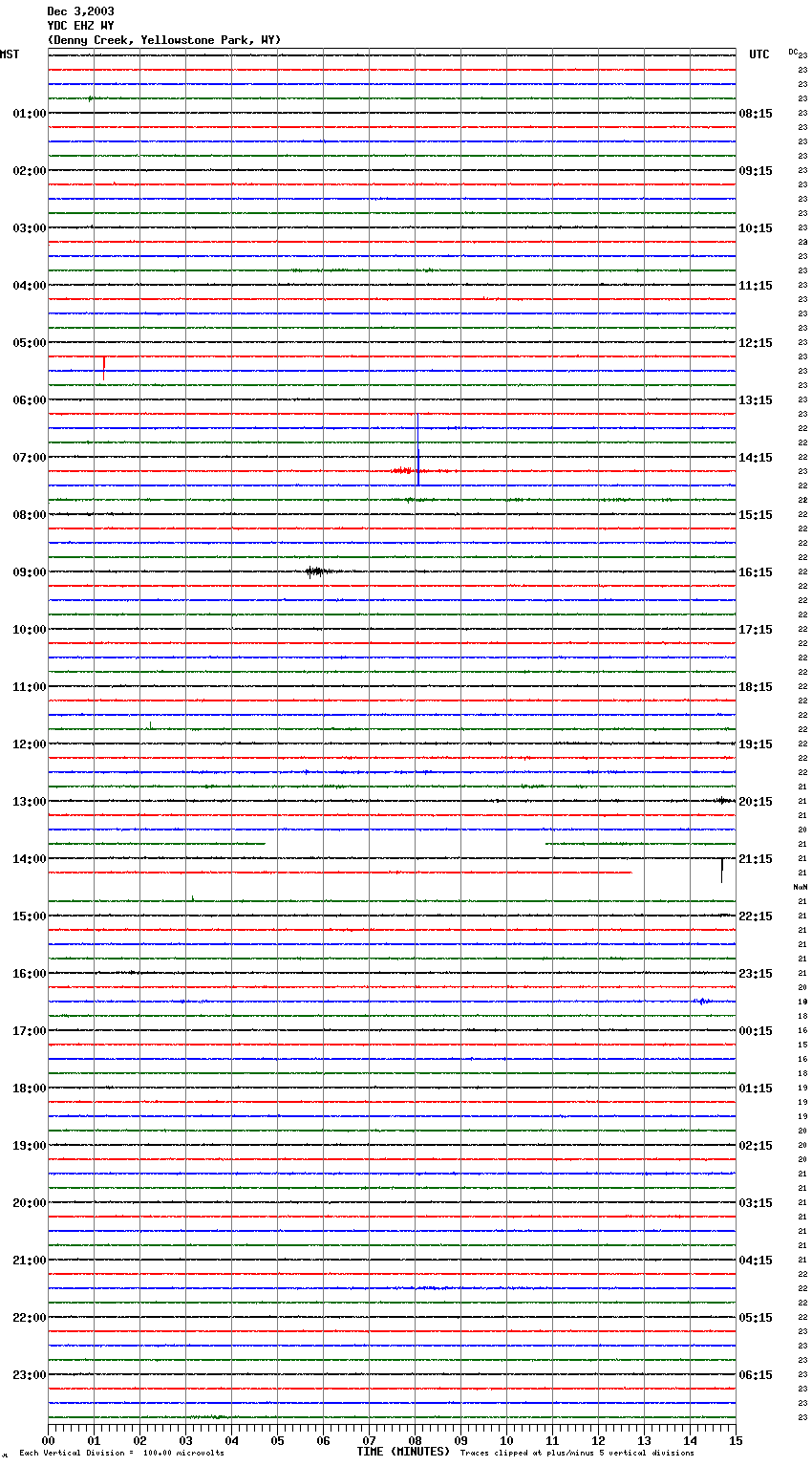Viewport: 812px width, 1466px height.
Task: Mark the blue wiggle near minute 14 on 16:30 trace
Action: (702, 1002)
